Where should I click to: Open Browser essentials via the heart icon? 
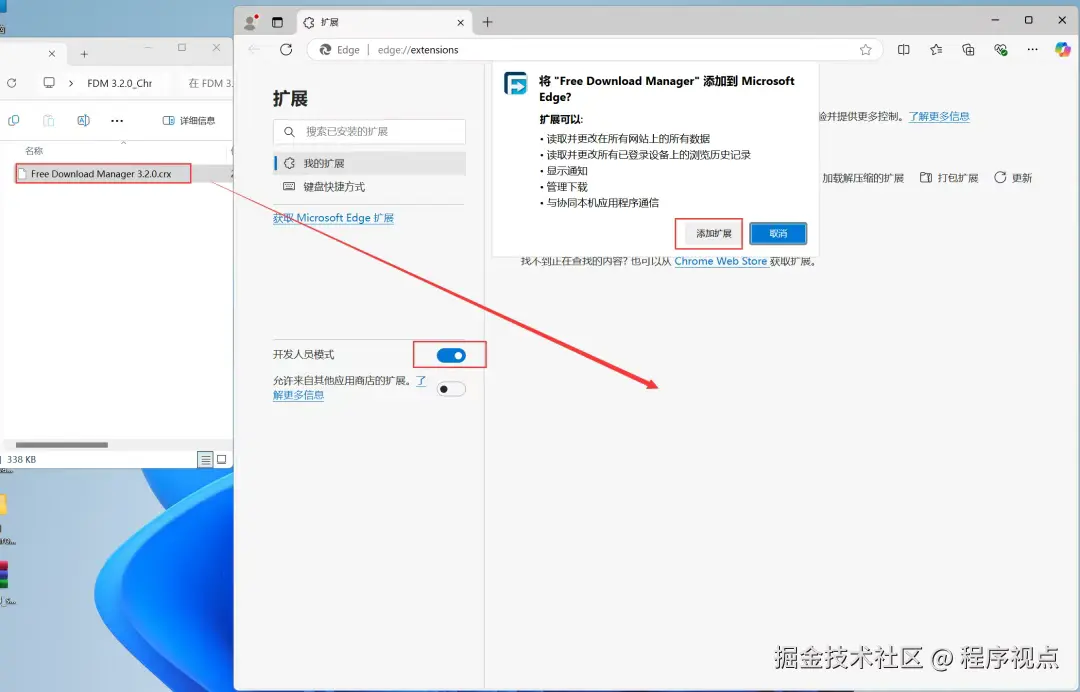click(x=1000, y=50)
